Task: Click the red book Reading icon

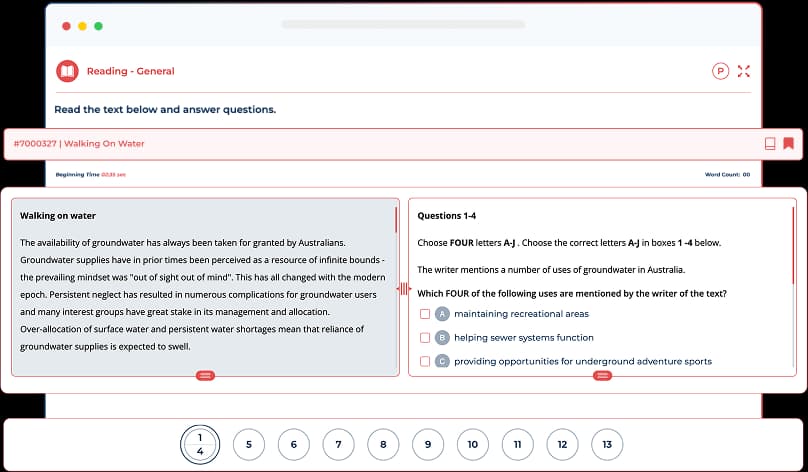Action: tap(67, 71)
